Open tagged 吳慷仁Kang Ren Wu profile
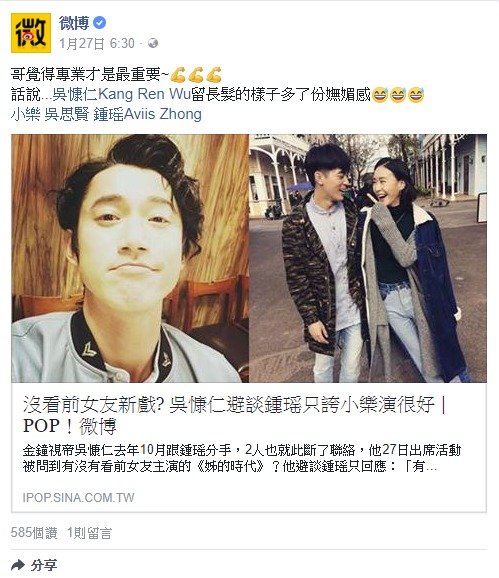499x578 pixels. [121, 94]
